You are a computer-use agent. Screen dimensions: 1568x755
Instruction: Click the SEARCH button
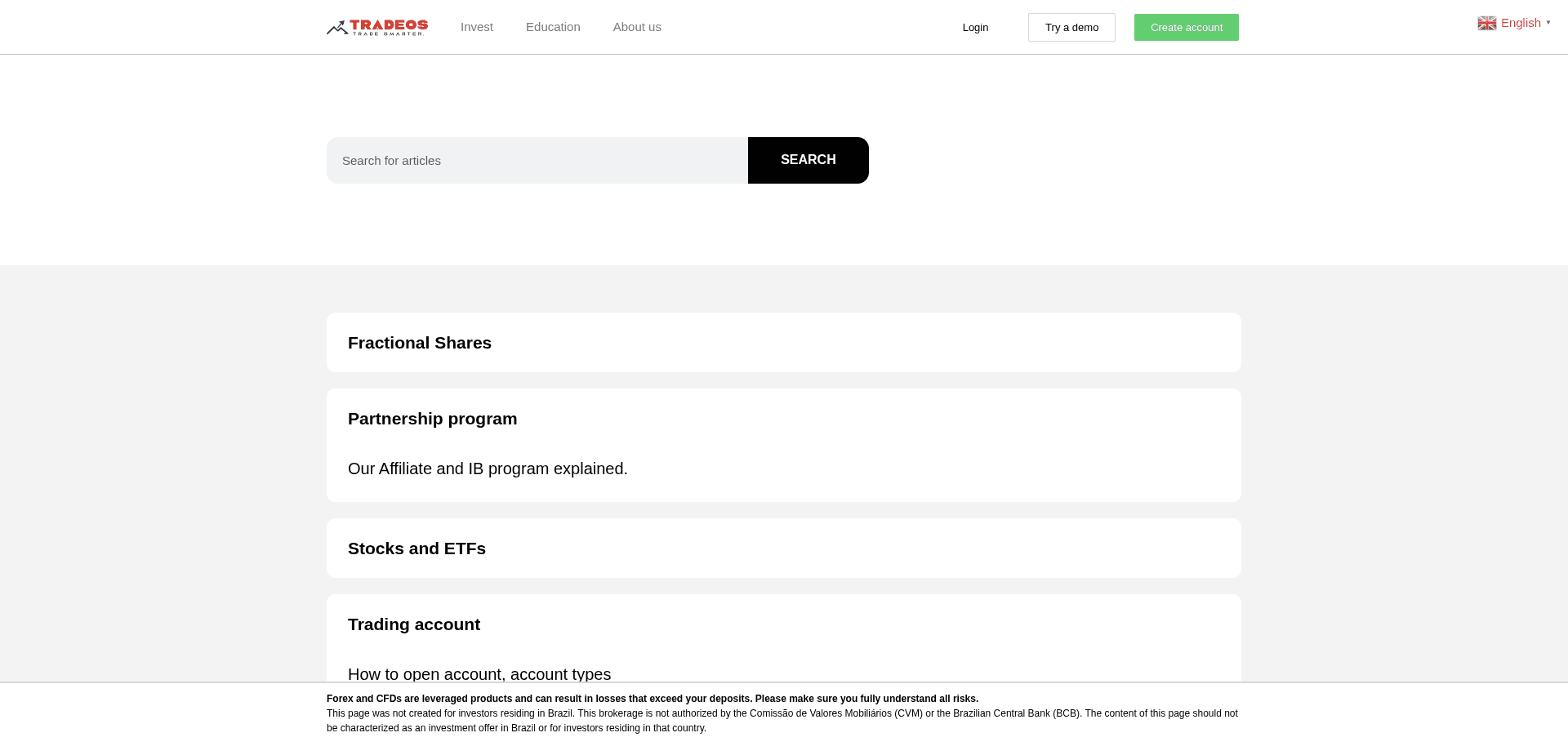[x=808, y=160]
